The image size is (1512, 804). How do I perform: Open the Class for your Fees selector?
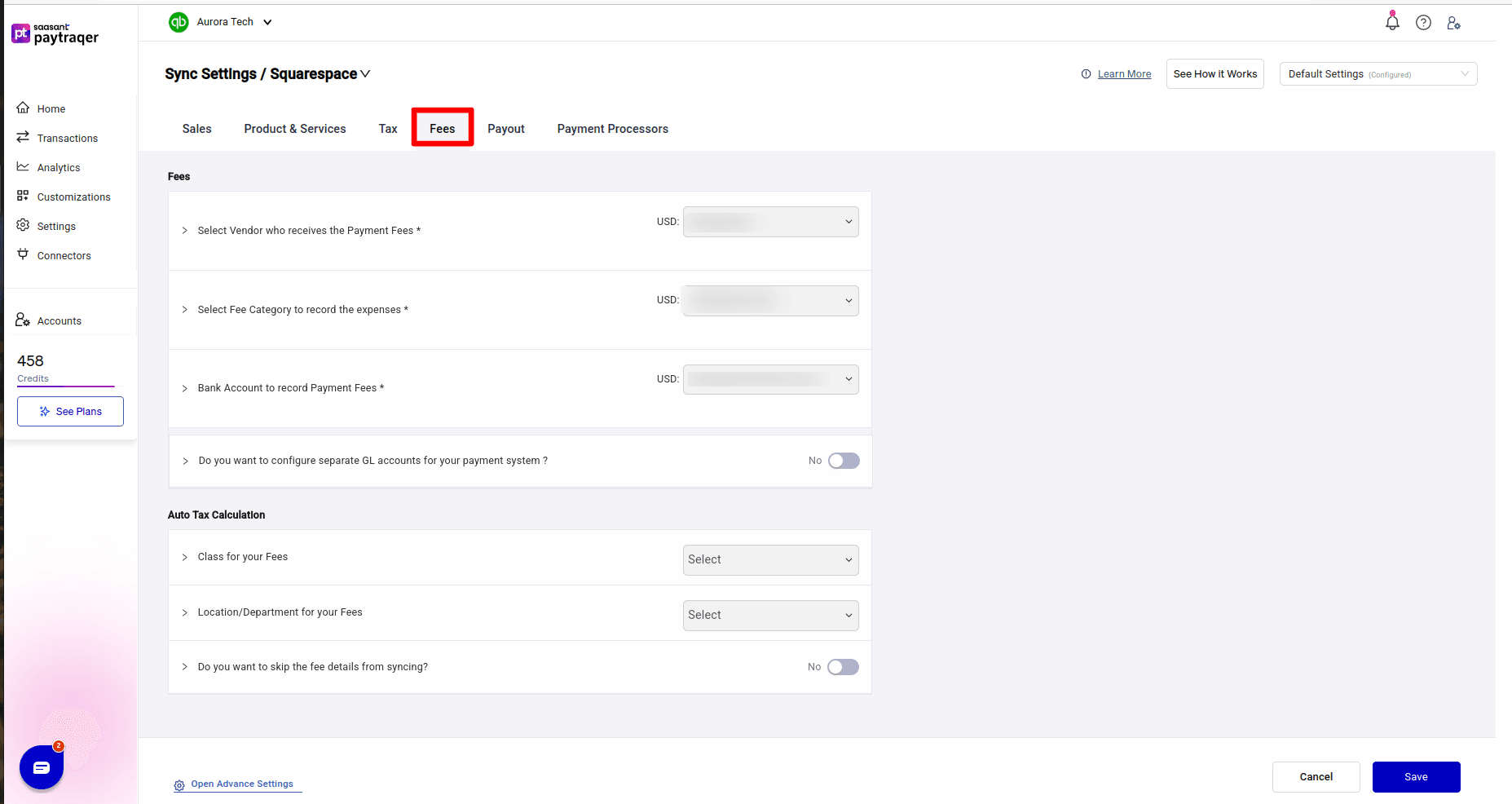click(769, 559)
